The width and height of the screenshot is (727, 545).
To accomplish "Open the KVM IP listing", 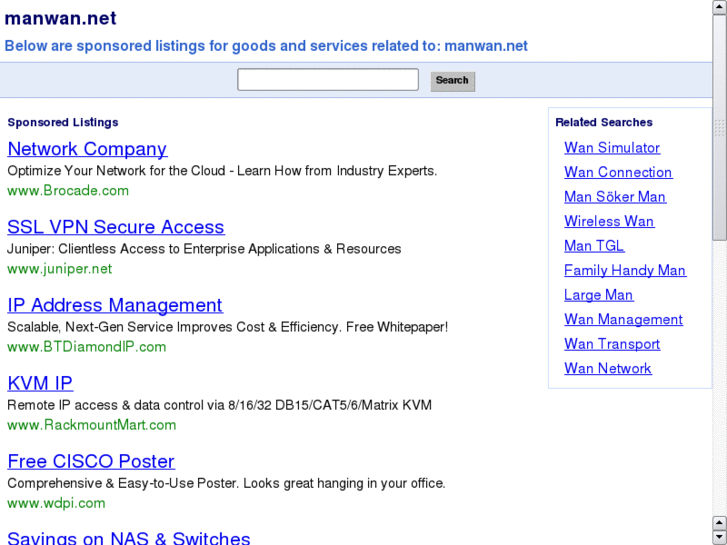I will coord(40,383).
